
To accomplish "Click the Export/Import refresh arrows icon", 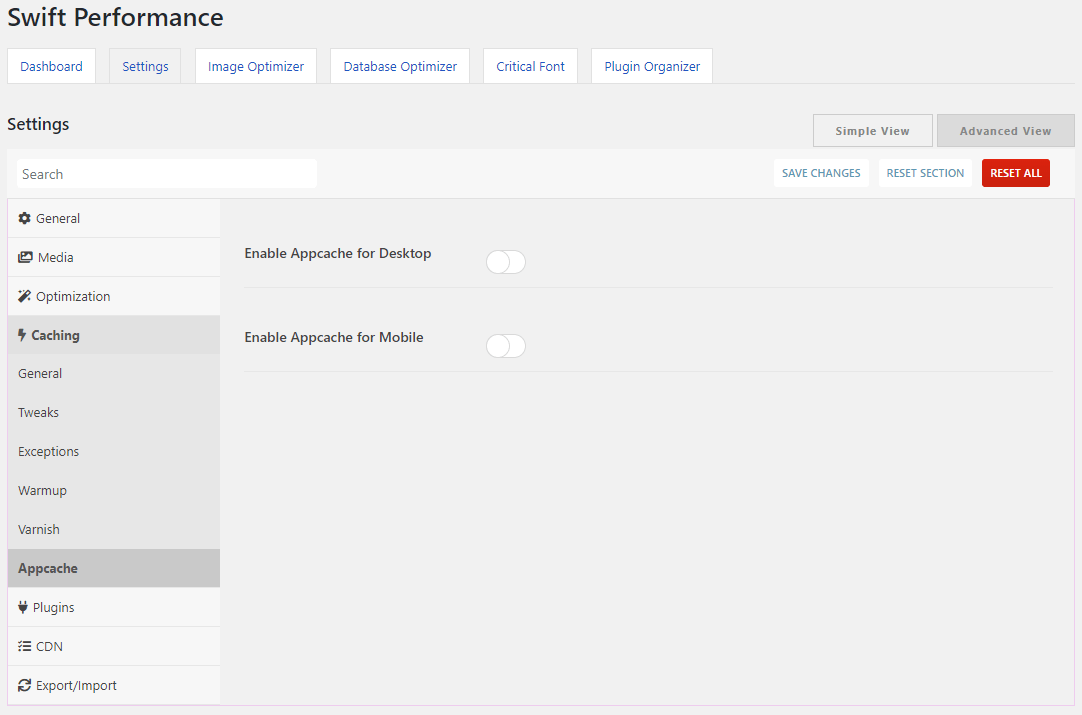I will (24, 685).
